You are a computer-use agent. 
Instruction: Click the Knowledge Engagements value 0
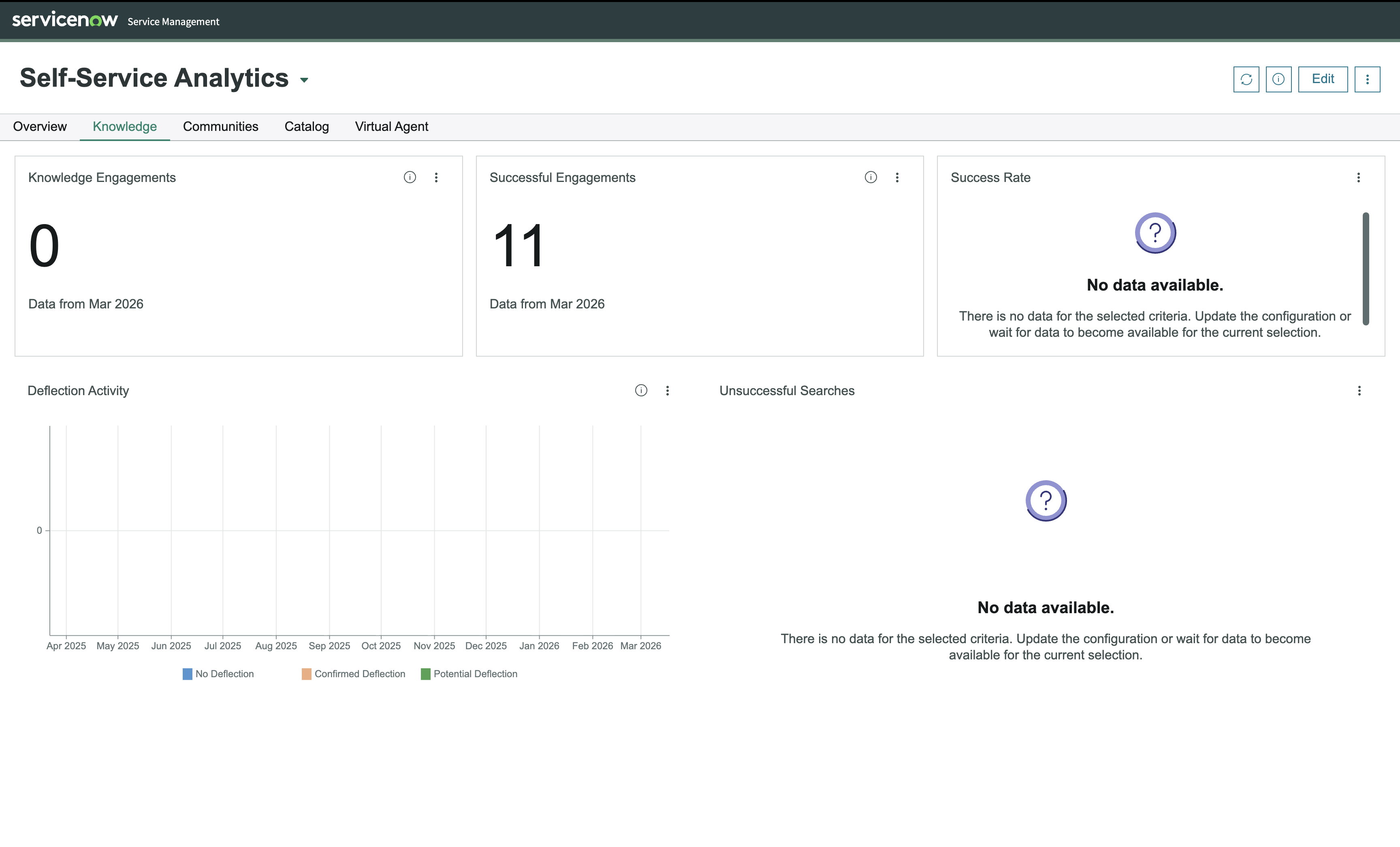44,246
